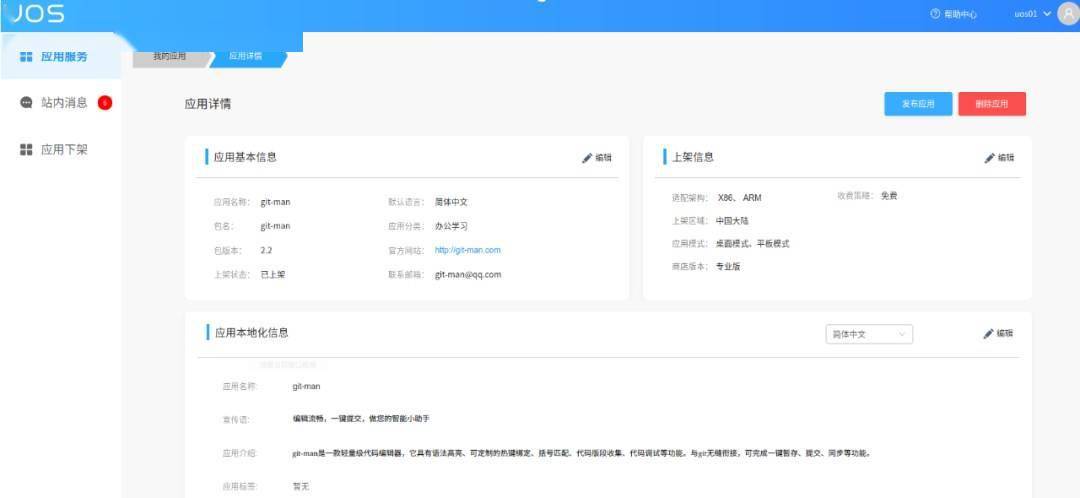
Task: Click pencil edit icon in 应用基本信息
Action: point(588,158)
